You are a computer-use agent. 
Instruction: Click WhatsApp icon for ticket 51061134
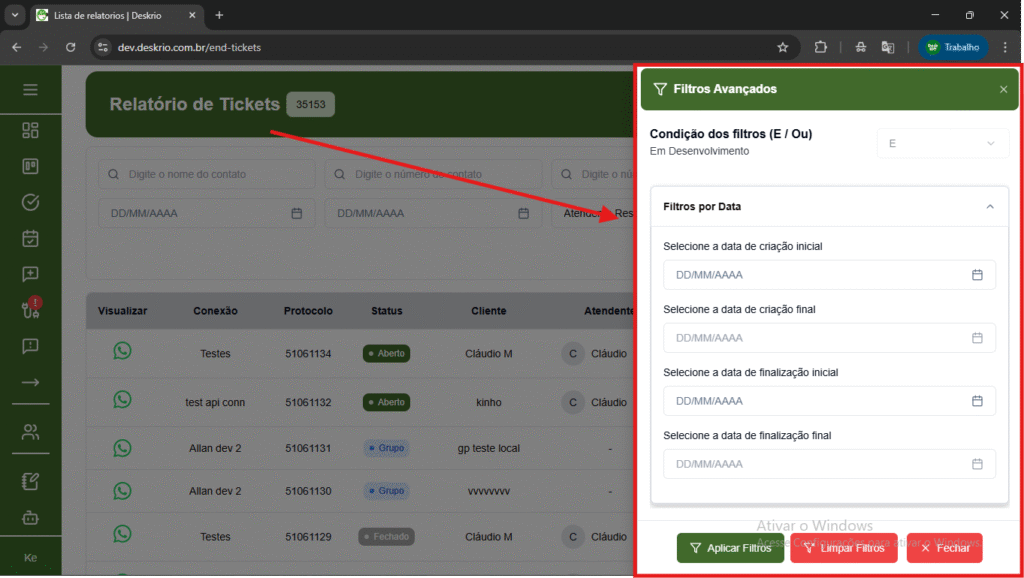pyautogui.click(x=122, y=351)
